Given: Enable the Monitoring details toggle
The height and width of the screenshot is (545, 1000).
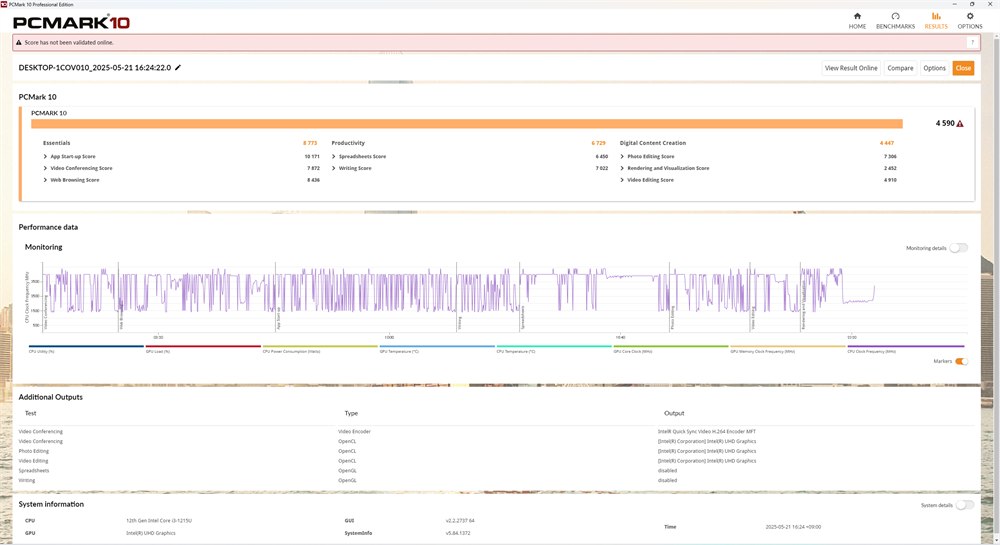Looking at the screenshot, I should click(958, 248).
